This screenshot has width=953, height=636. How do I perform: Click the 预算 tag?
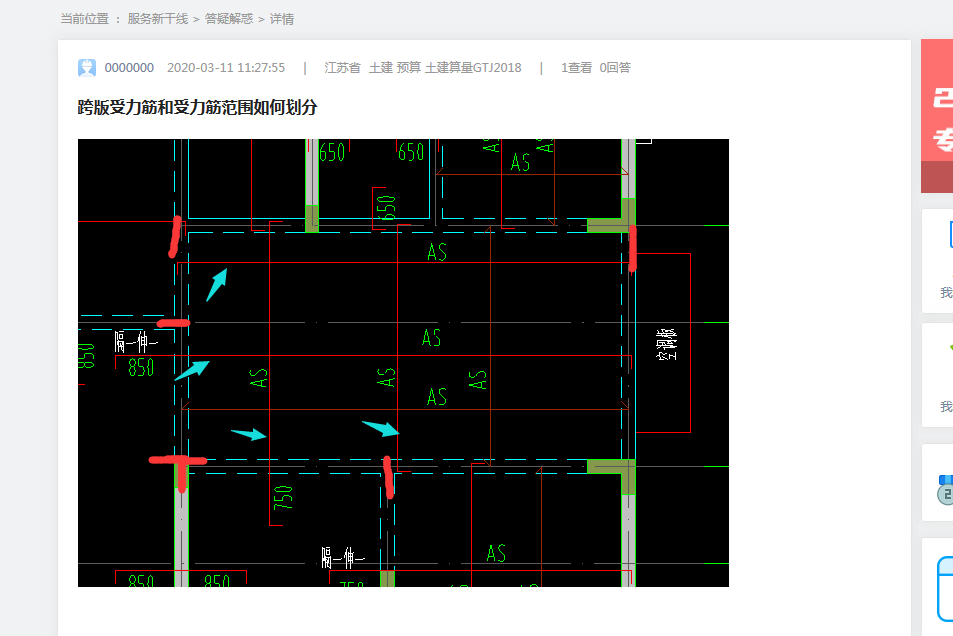click(x=408, y=67)
